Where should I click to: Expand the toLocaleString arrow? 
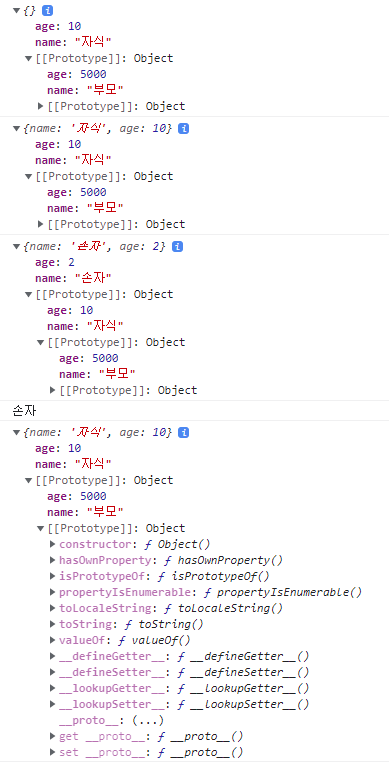(53, 609)
